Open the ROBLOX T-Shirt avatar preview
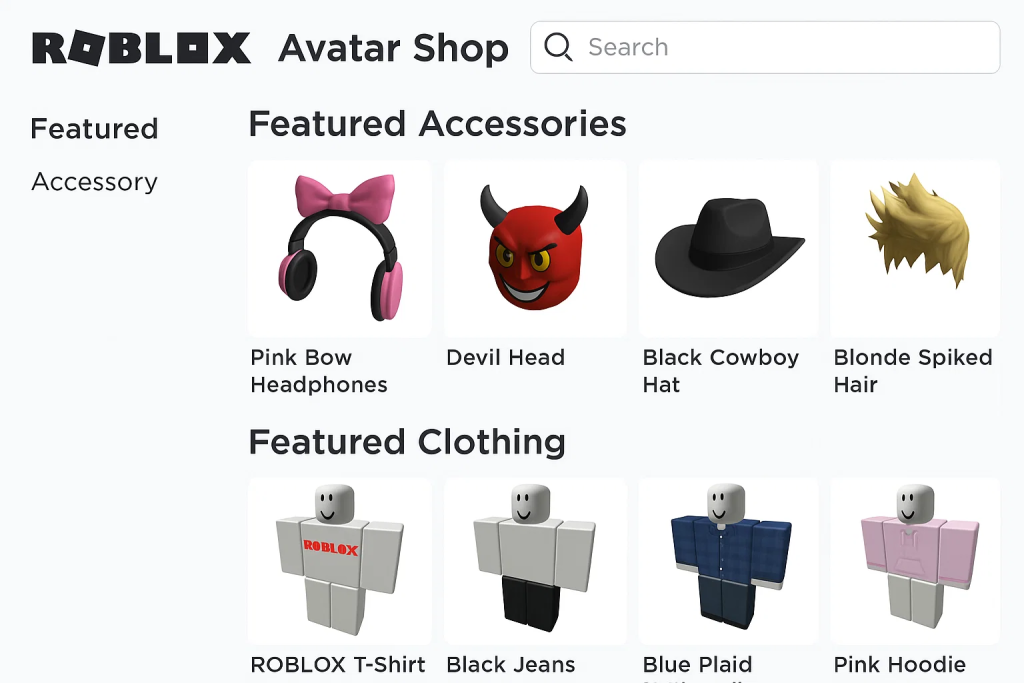The image size is (1024, 683). pos(339,561)
